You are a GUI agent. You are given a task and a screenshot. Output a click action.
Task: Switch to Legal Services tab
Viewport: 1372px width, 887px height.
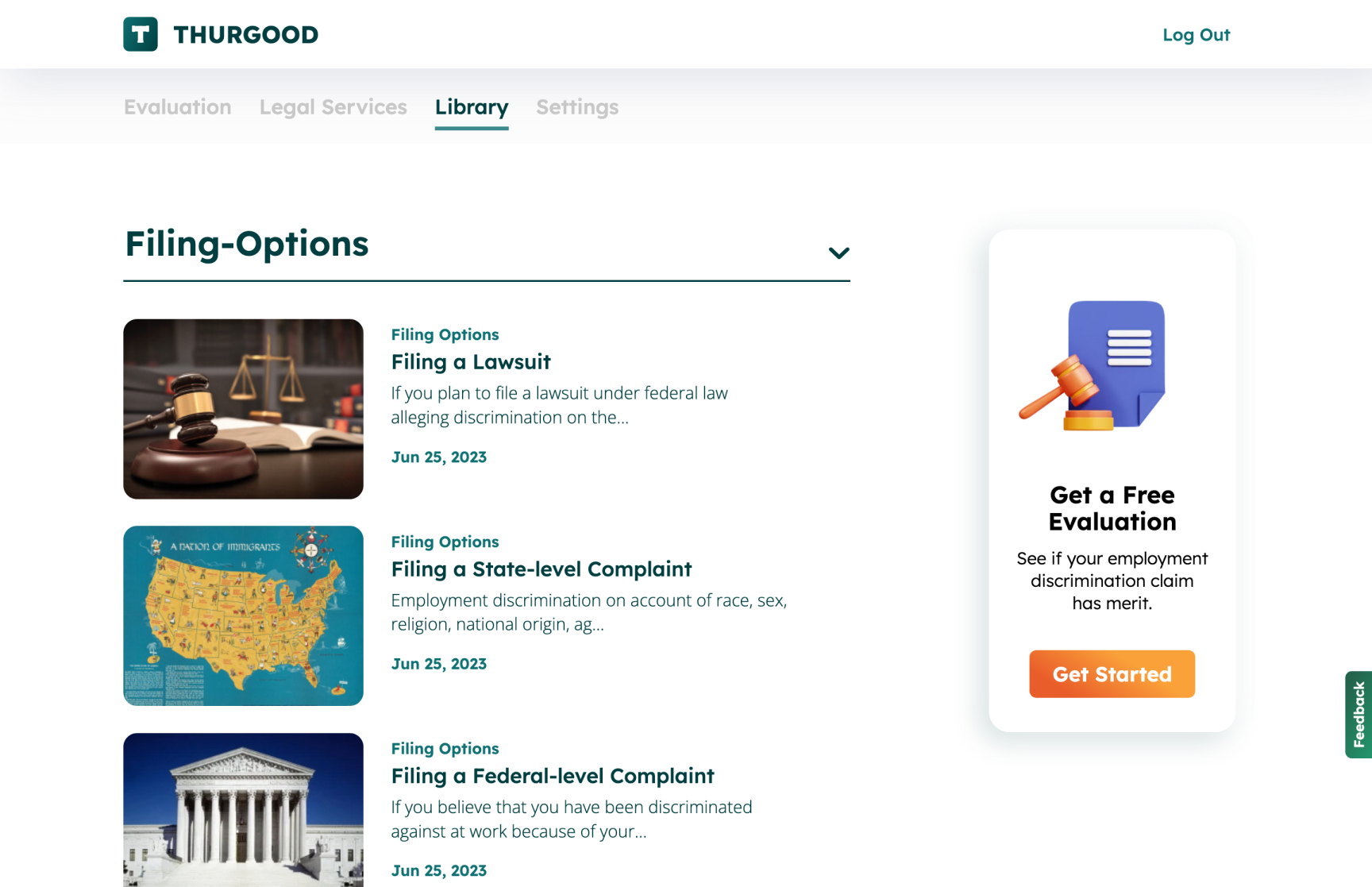click(333, 107)
